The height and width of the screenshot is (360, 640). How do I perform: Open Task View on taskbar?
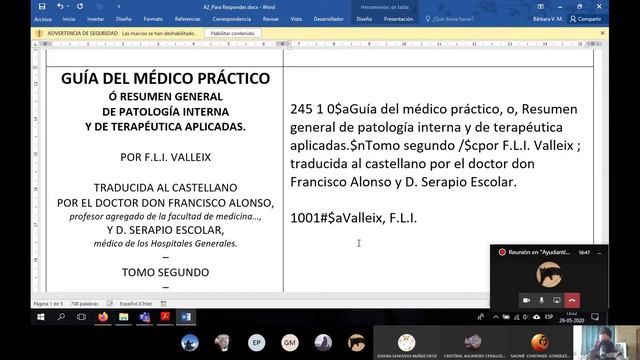click(x=81, y=317)
